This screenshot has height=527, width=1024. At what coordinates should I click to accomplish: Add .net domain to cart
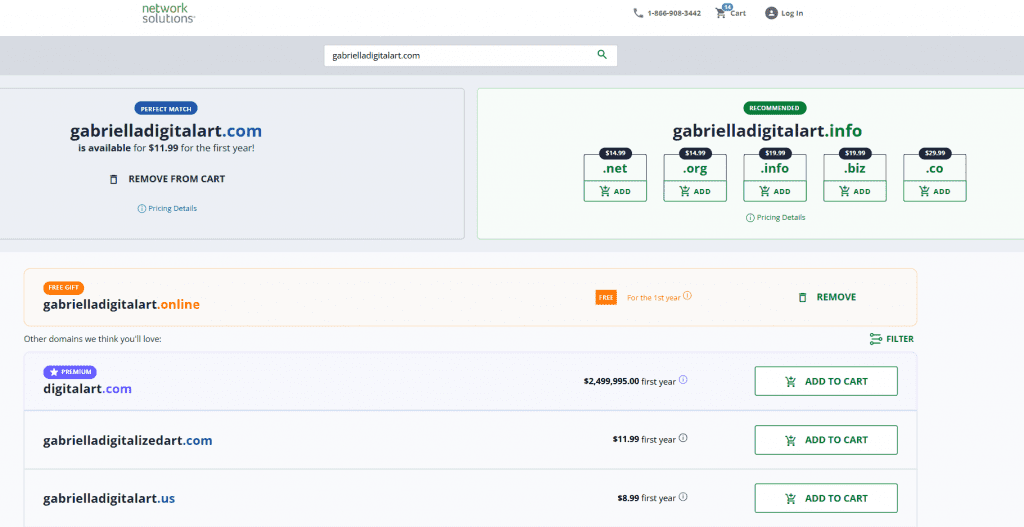click(x=615, y=191)
